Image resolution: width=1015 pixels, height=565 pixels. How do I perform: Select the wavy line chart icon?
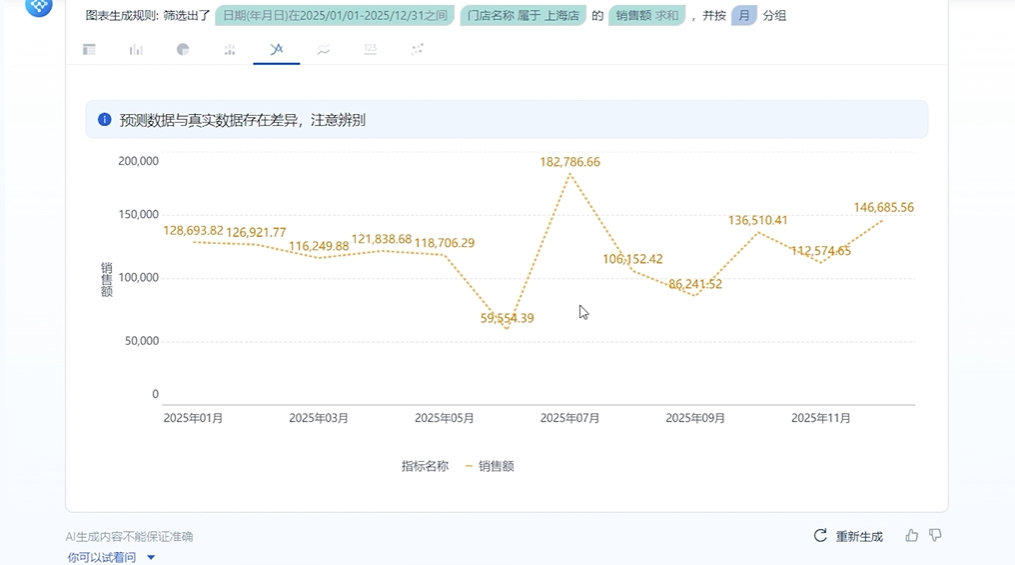[323, 49]
